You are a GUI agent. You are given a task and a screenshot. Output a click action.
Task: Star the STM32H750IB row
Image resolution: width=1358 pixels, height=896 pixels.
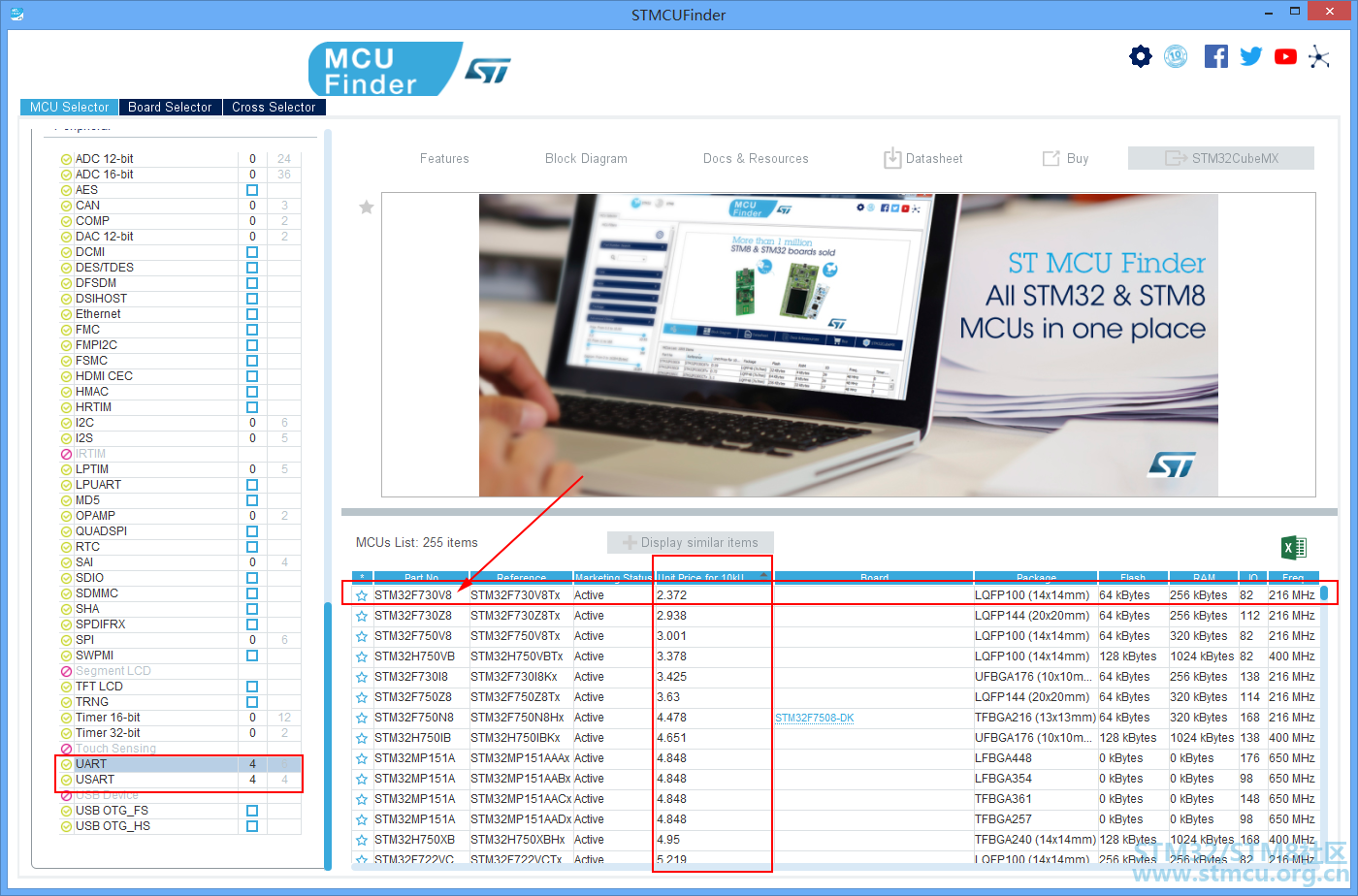(362, 738)
